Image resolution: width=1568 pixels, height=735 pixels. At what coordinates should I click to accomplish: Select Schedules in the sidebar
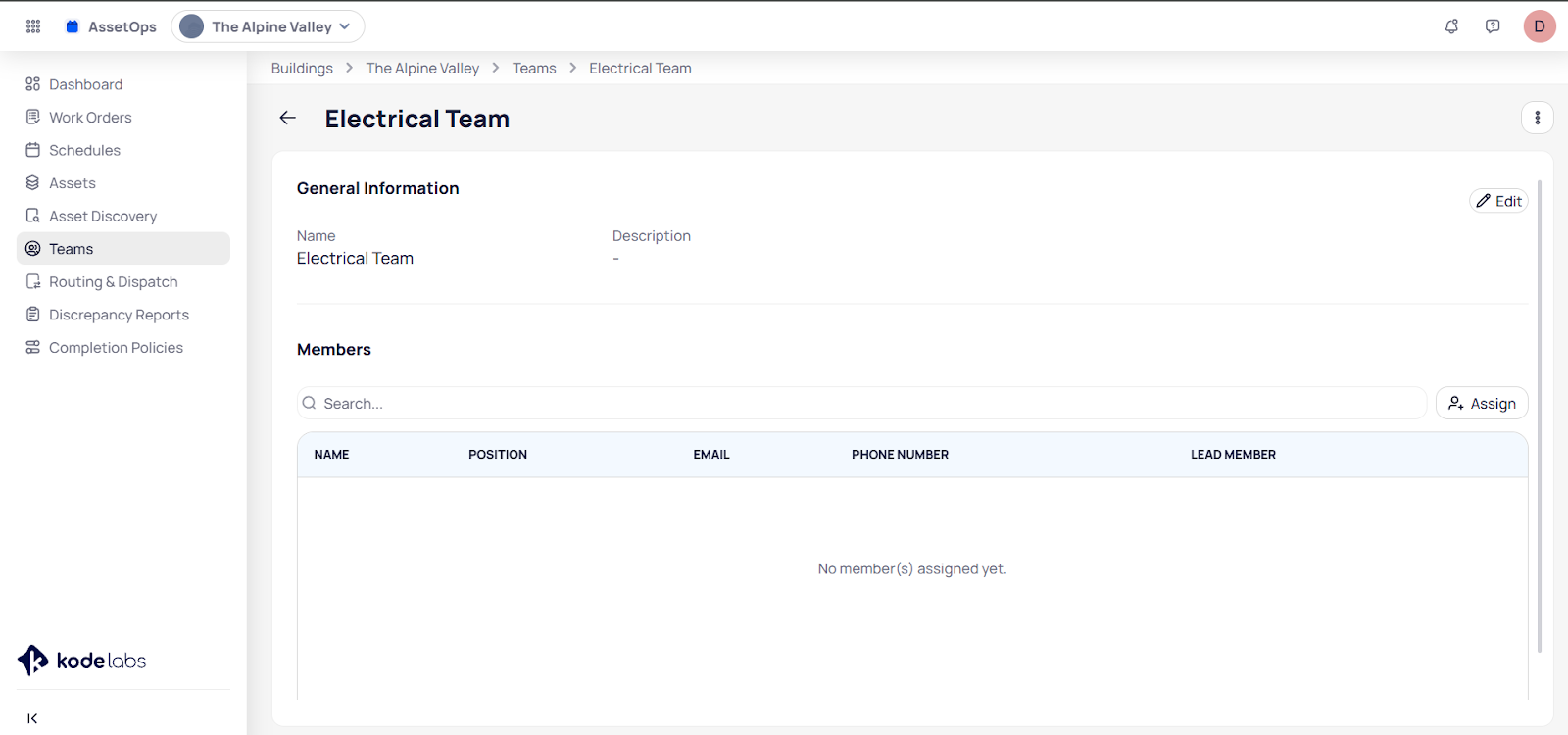(84, 150)
